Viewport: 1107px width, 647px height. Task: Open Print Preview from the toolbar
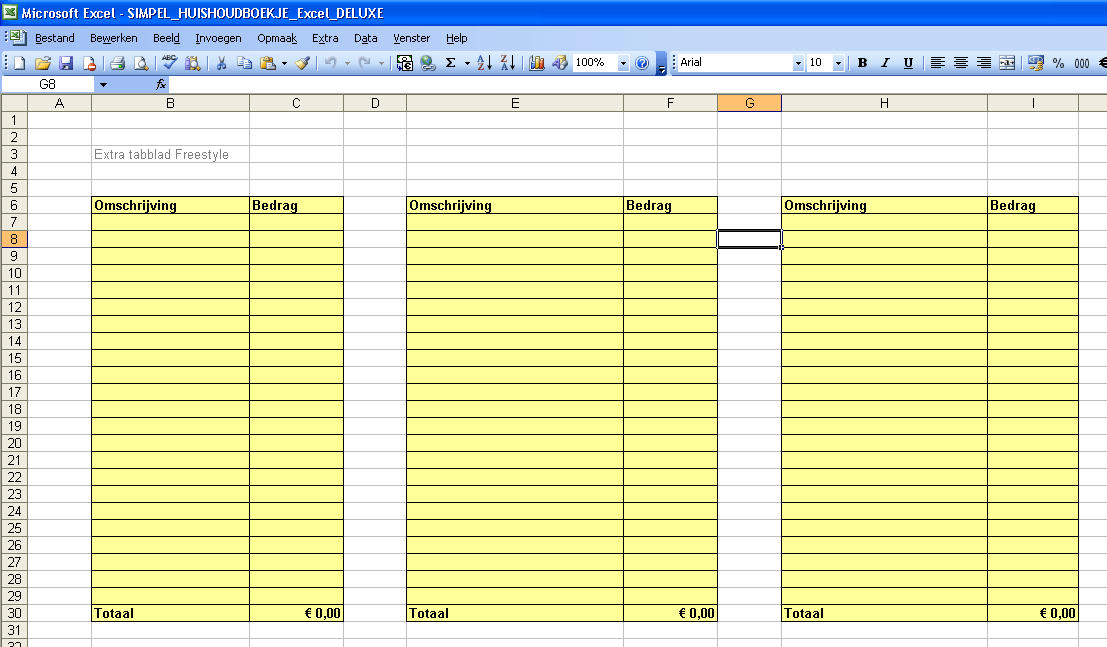coord(141,63)
